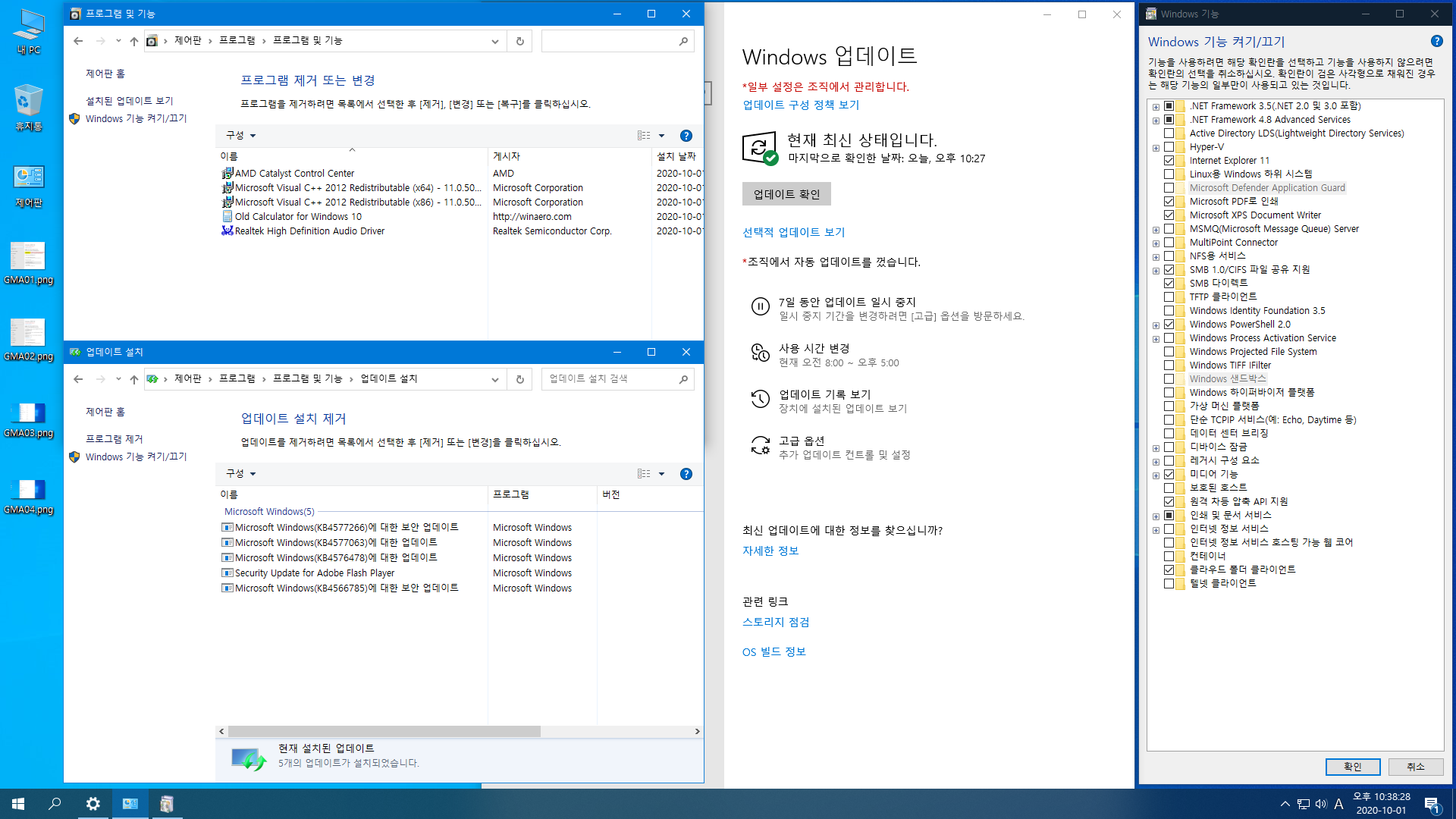Image resolution: width=1456 pixels, height=819 pixels.
Task: Open Settings gear on the taskbar
Action: click(93, 804)
